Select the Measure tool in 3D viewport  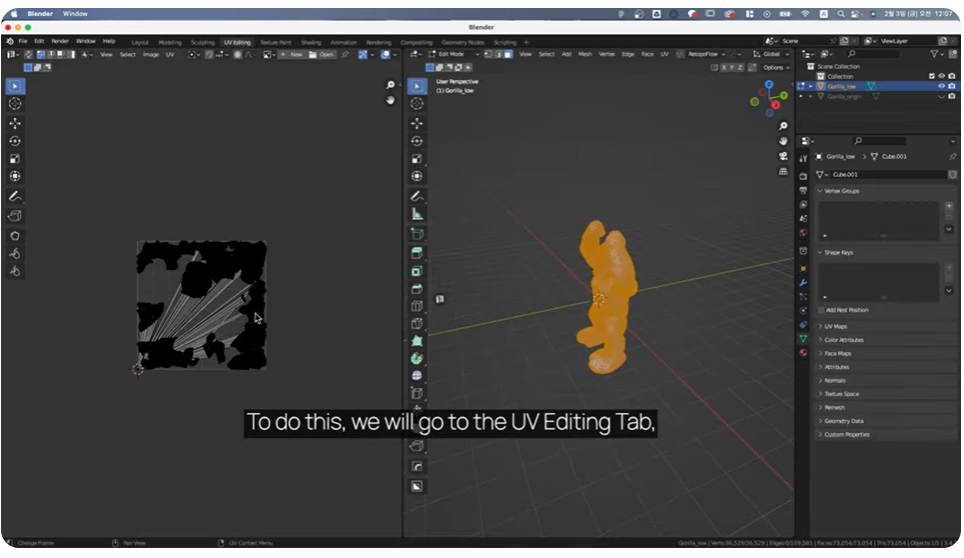(417, 214)
